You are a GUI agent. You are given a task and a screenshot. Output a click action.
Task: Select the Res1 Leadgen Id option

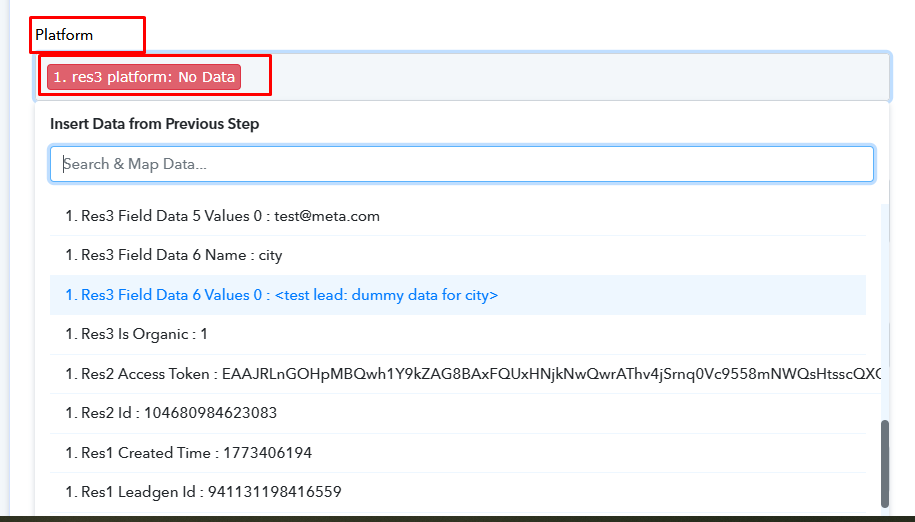203,492
